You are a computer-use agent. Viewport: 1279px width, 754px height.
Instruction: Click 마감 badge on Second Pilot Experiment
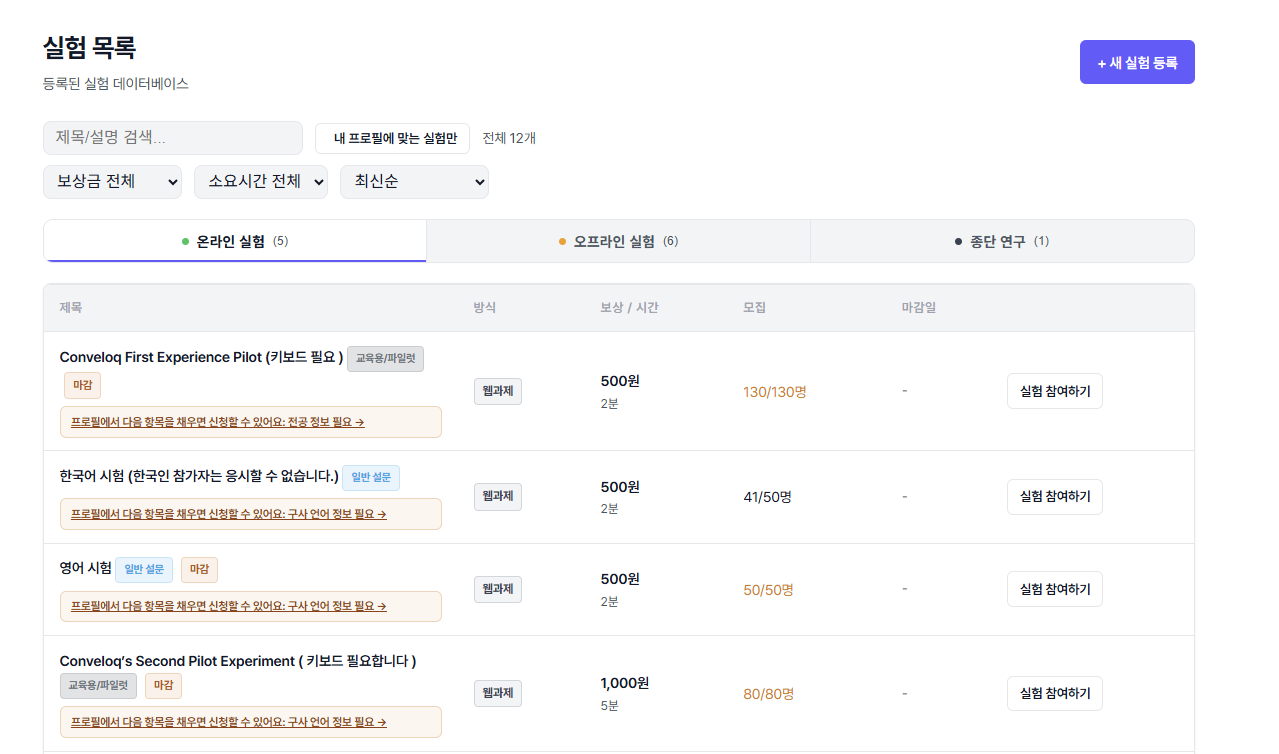pos(163,686)
